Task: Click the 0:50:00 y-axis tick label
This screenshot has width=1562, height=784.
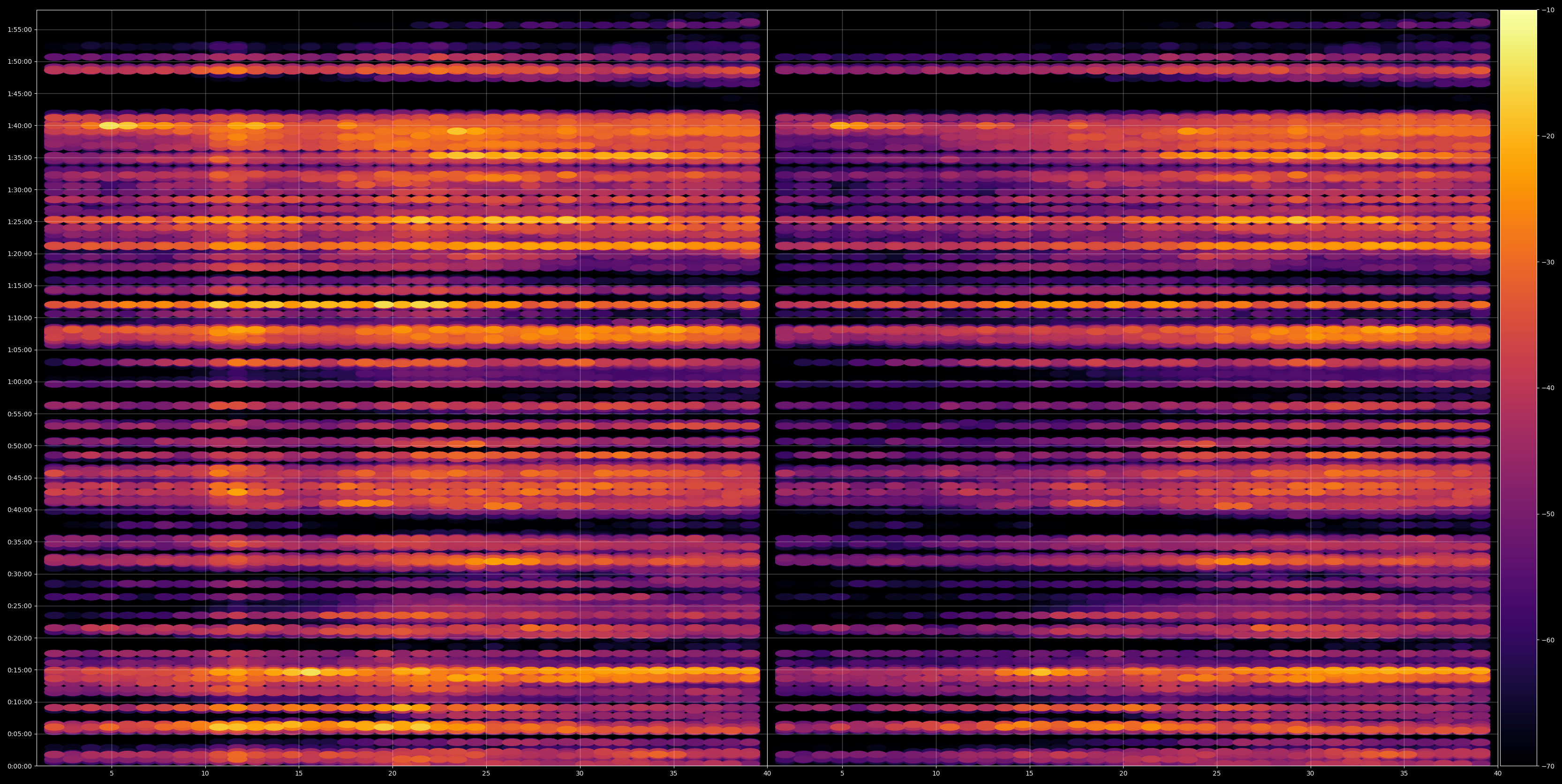Action: click(19, 445)
